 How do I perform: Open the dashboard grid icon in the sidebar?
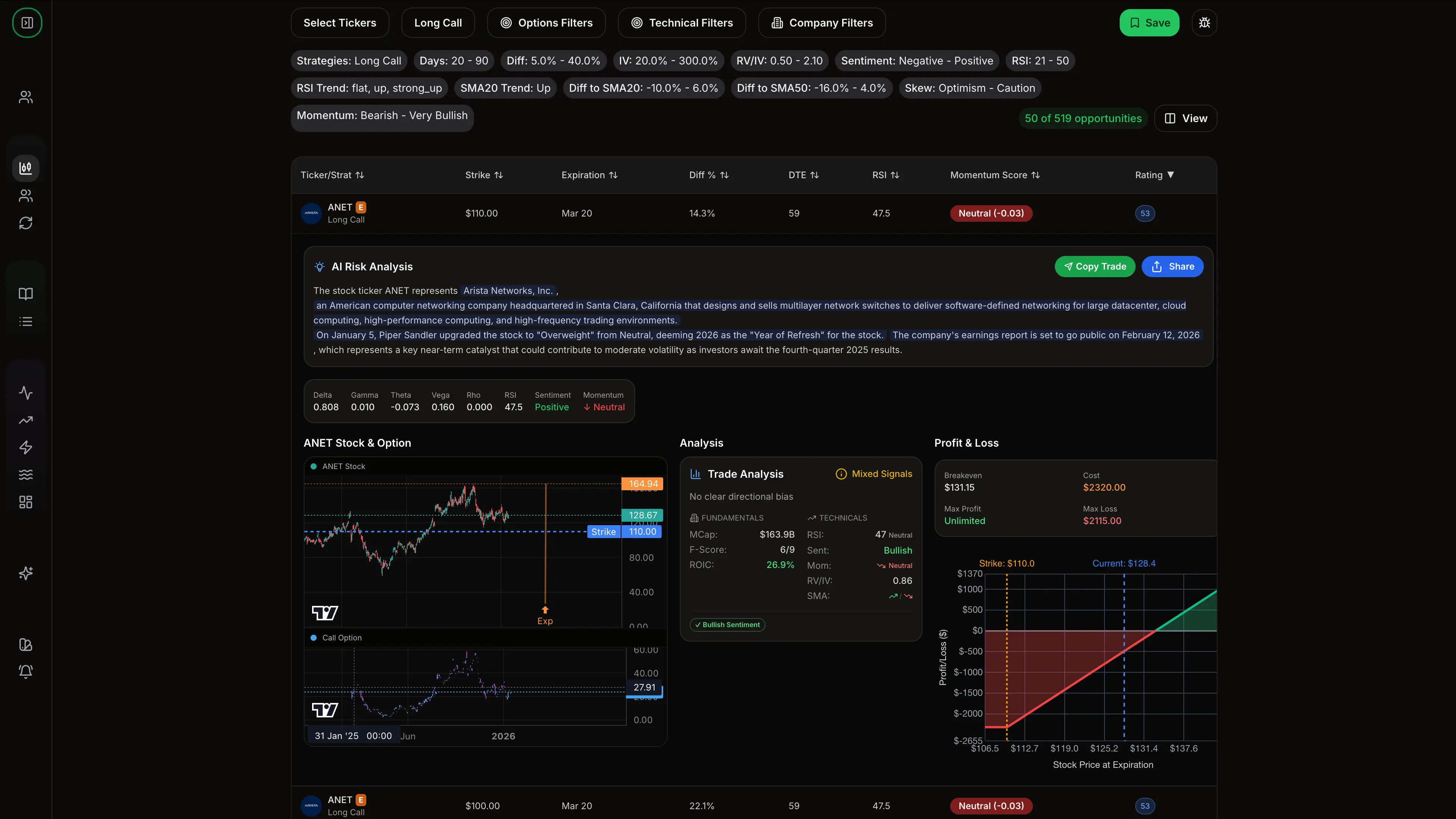(26, 502)
